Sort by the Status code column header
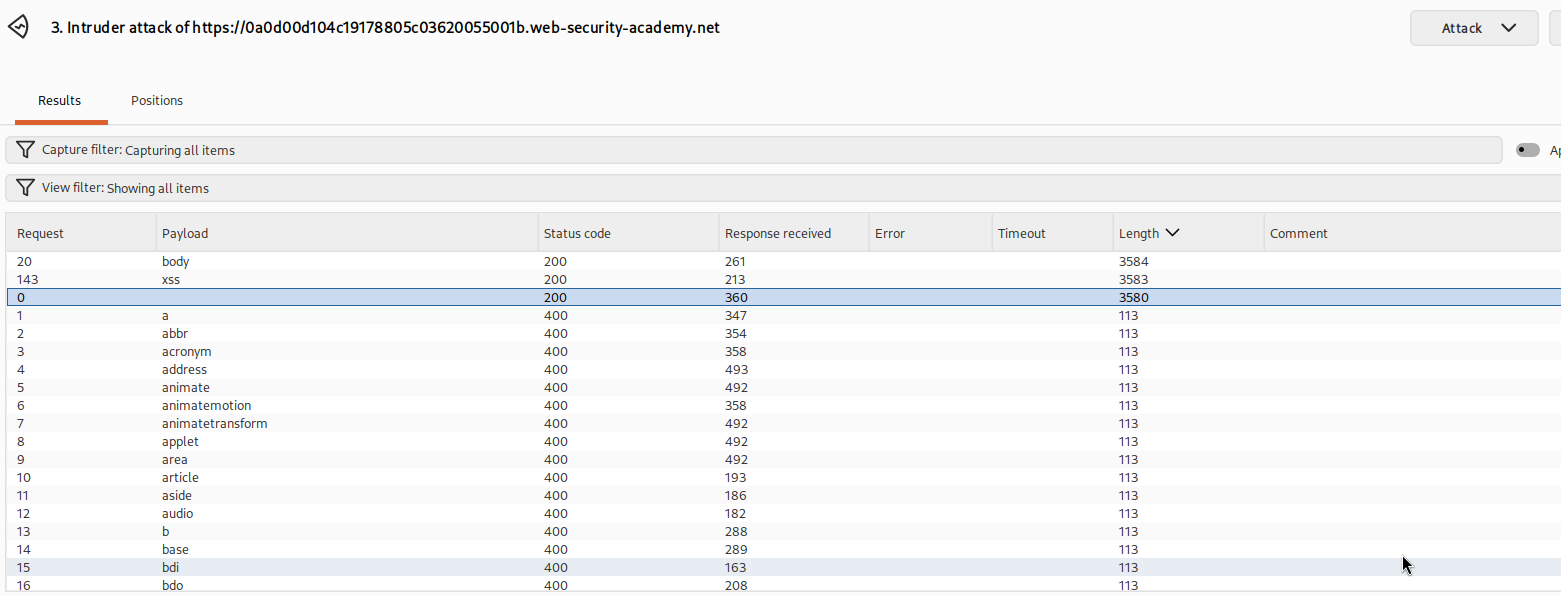 click(x=628, y=233)
